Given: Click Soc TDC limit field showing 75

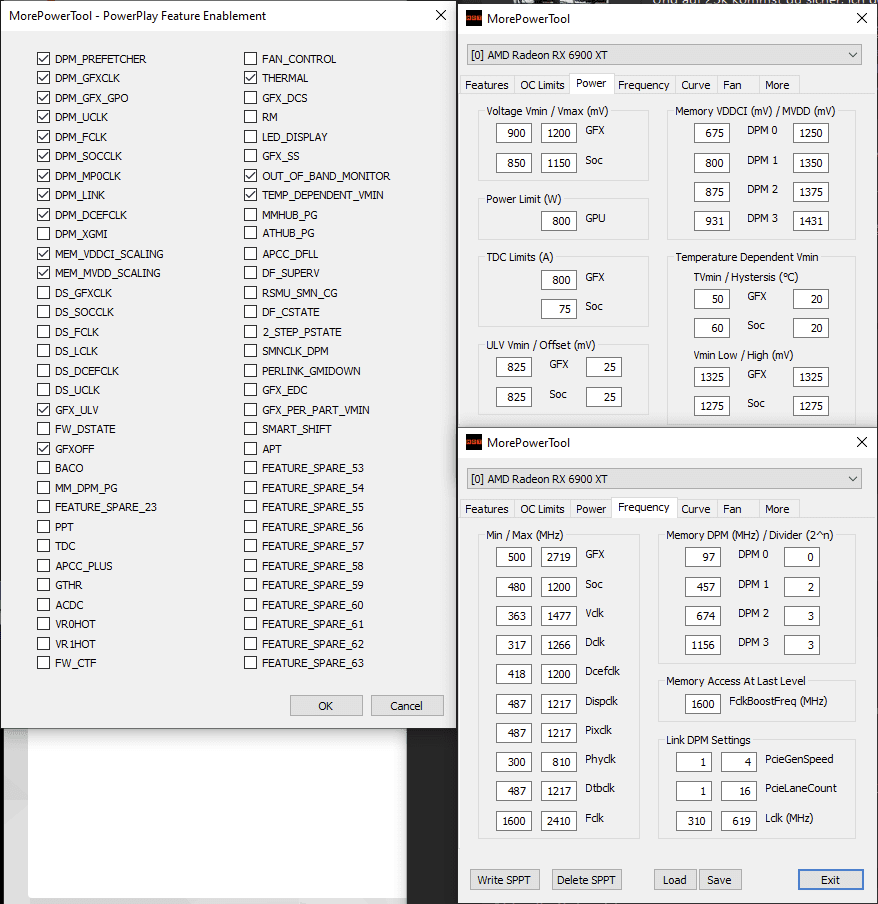Looking at the screenshot, I should [x=559, y=309].
